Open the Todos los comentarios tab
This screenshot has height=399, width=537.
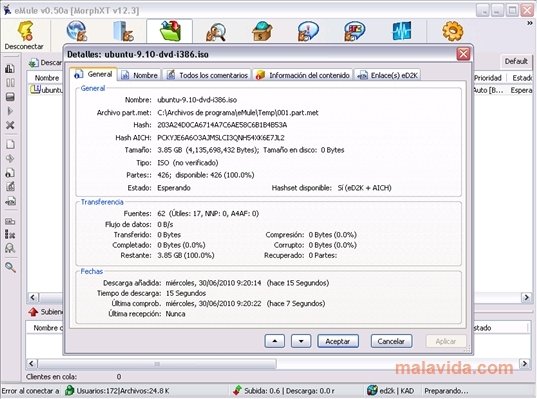[207, 75]
